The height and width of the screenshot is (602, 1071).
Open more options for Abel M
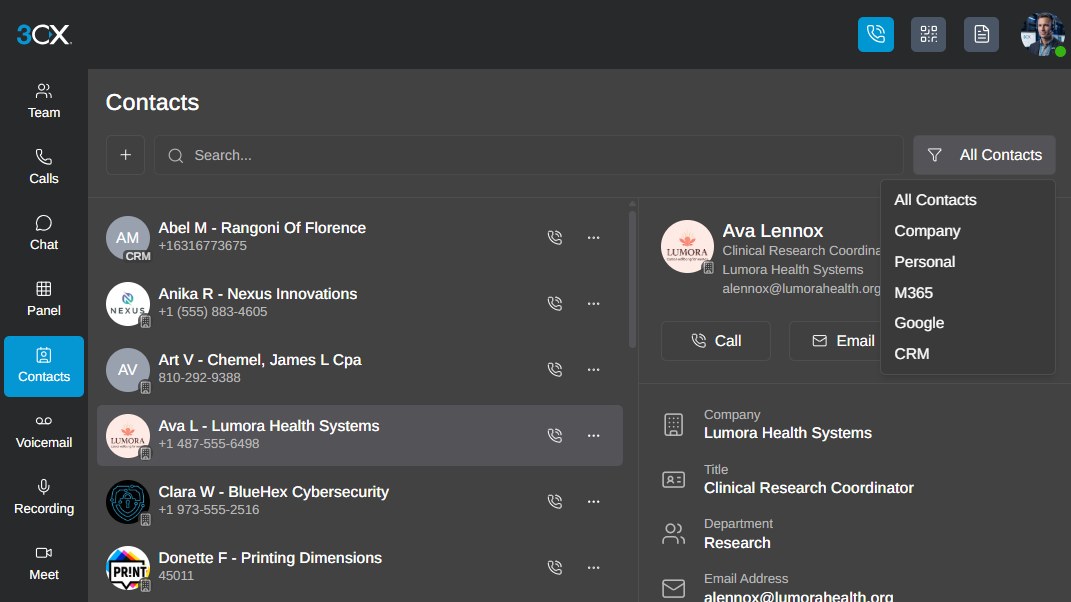(x=594, y=237)
